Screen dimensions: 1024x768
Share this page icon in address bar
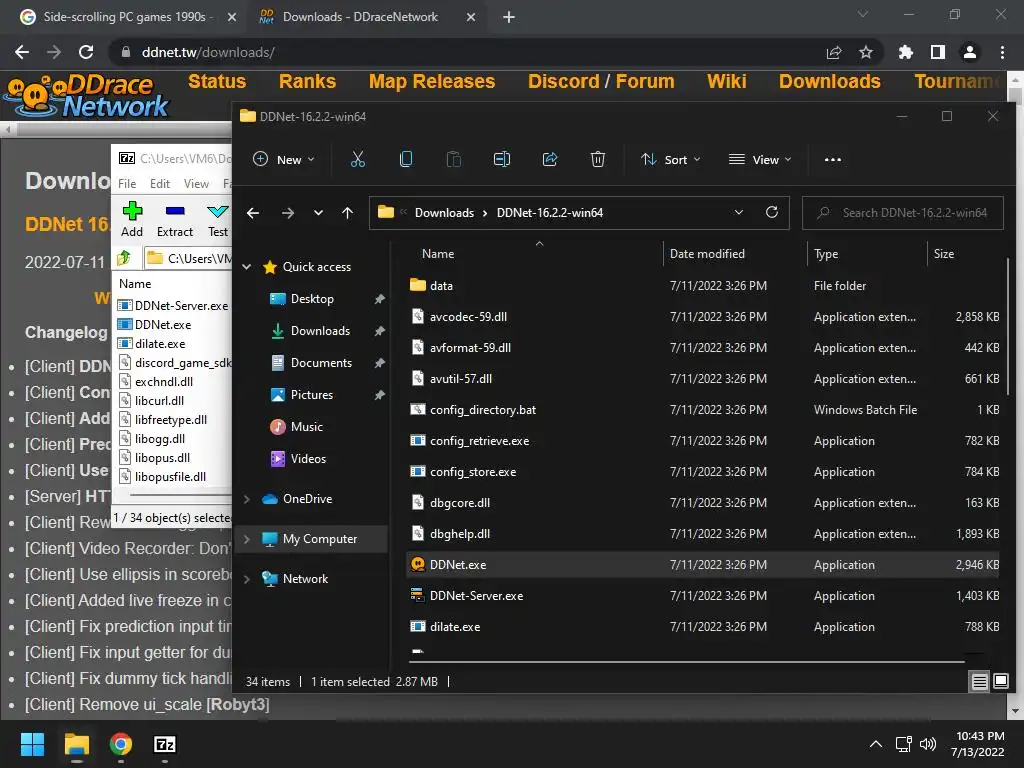coord(834,52)
